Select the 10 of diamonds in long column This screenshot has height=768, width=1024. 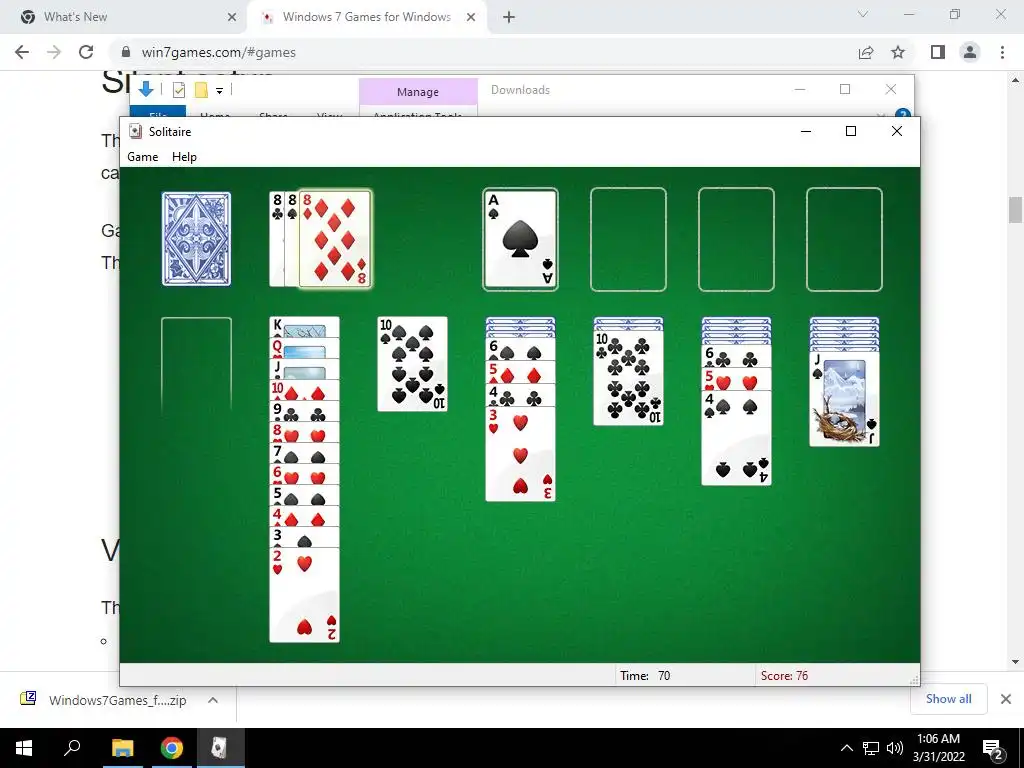coord(304,391)
